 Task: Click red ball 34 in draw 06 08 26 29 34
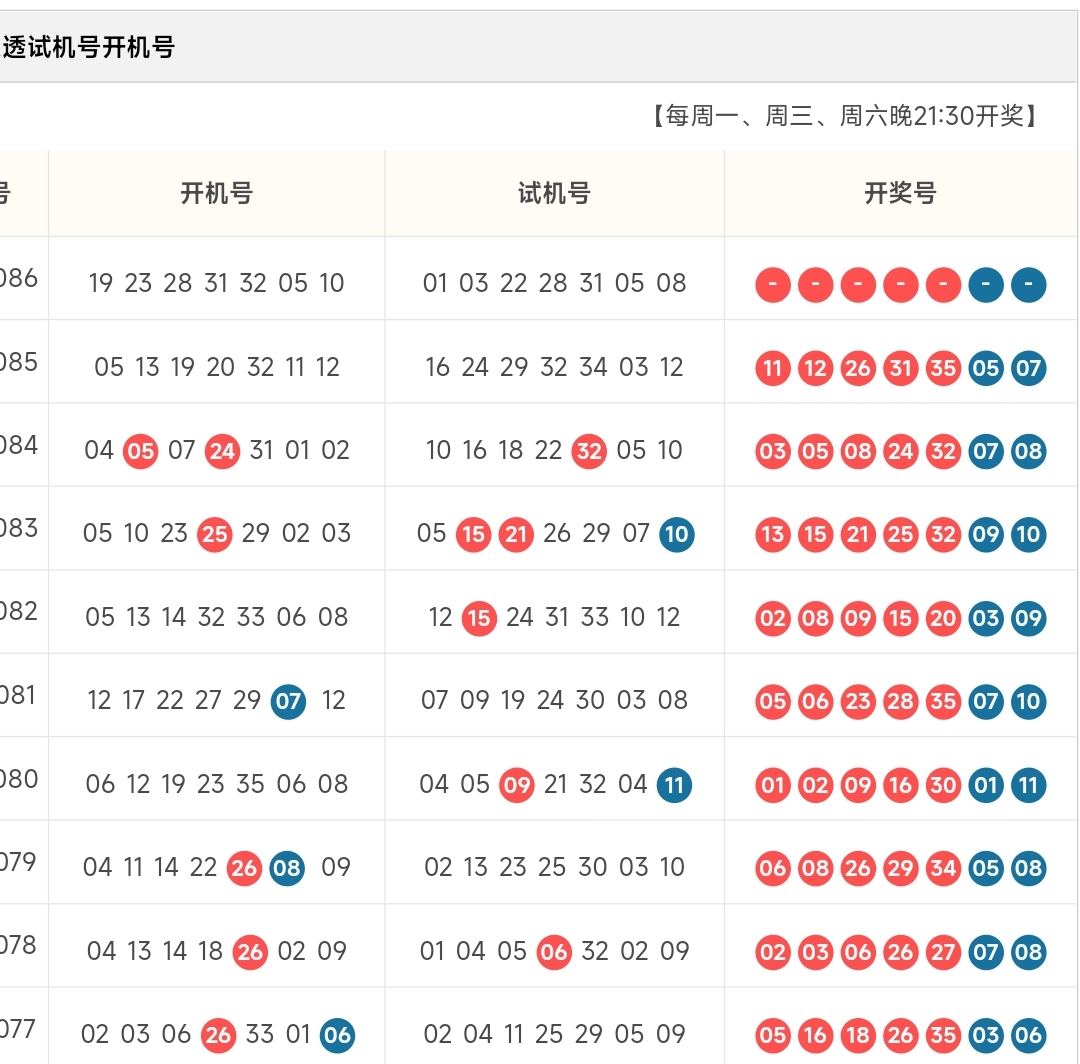(x=943, y=868)
